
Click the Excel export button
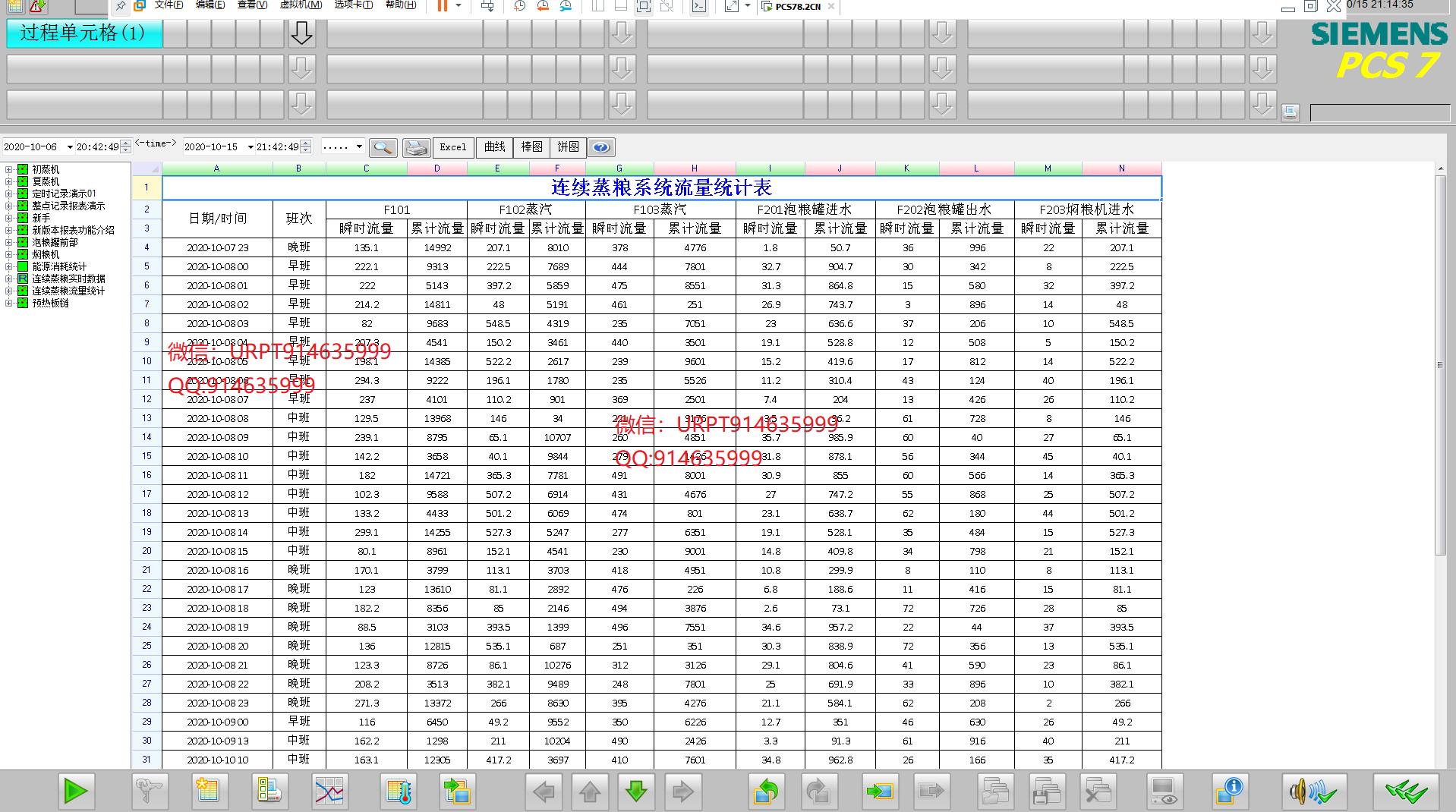click(453, 147)
